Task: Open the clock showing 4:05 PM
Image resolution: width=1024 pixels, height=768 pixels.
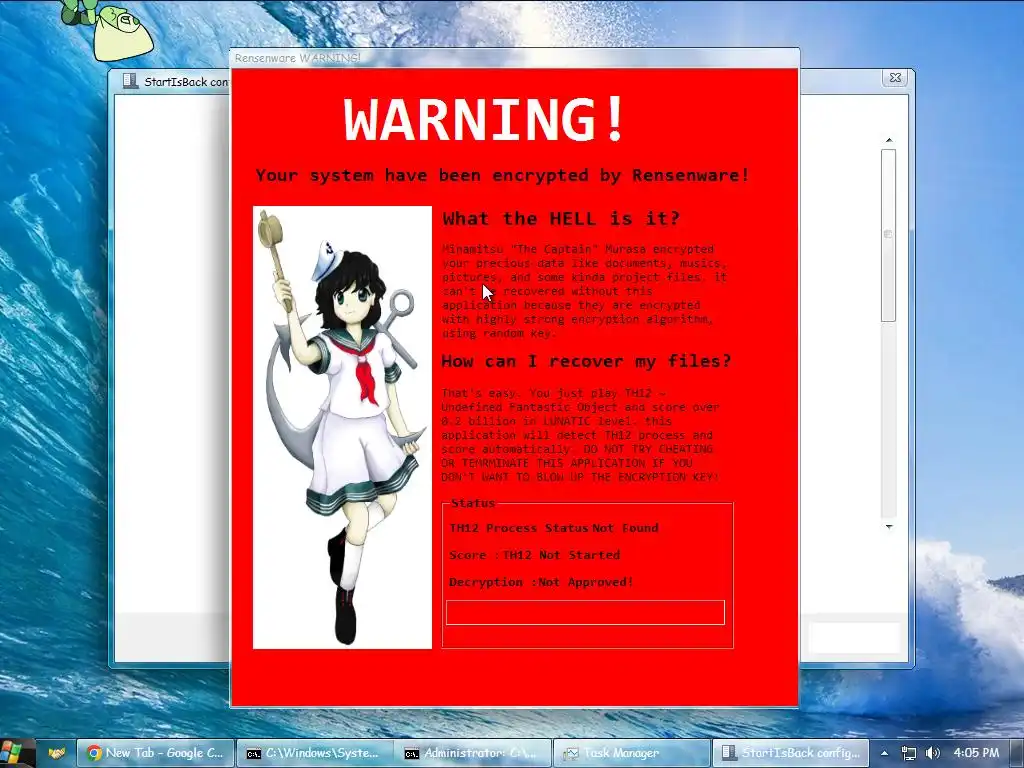Action: tap(976, 753)
